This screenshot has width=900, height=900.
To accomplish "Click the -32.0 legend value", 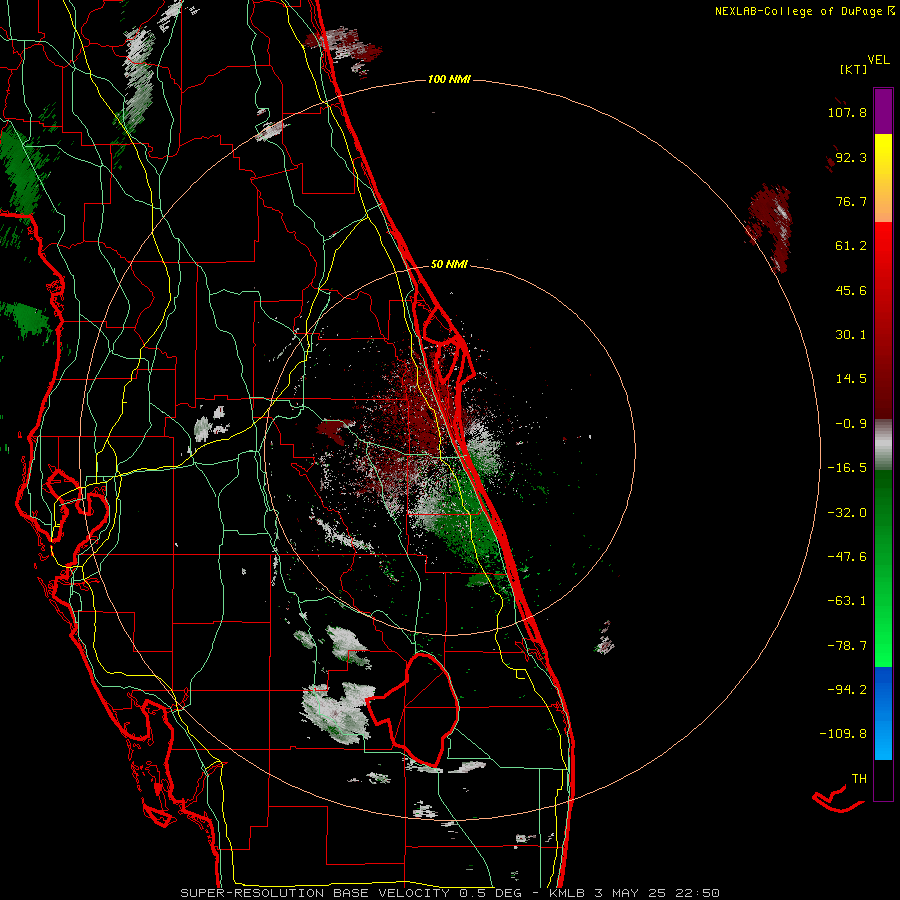I will 847,513.
